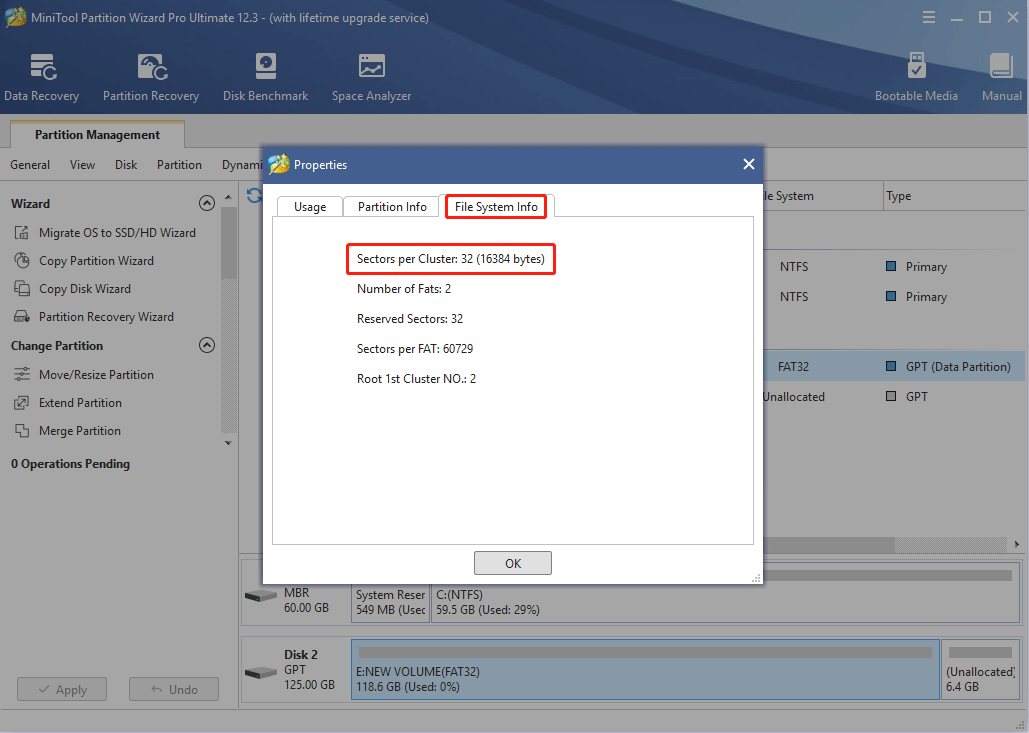Select the File System Info tab
The height and width of the screenshot is (733, 1029).
496,207
